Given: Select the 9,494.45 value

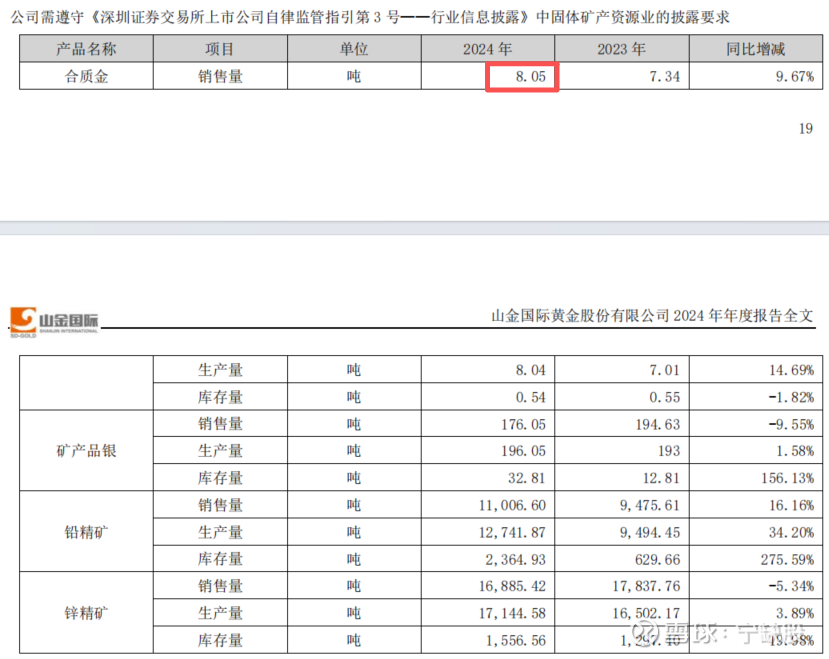Looking at the screenshot, I should click(650, 532).
